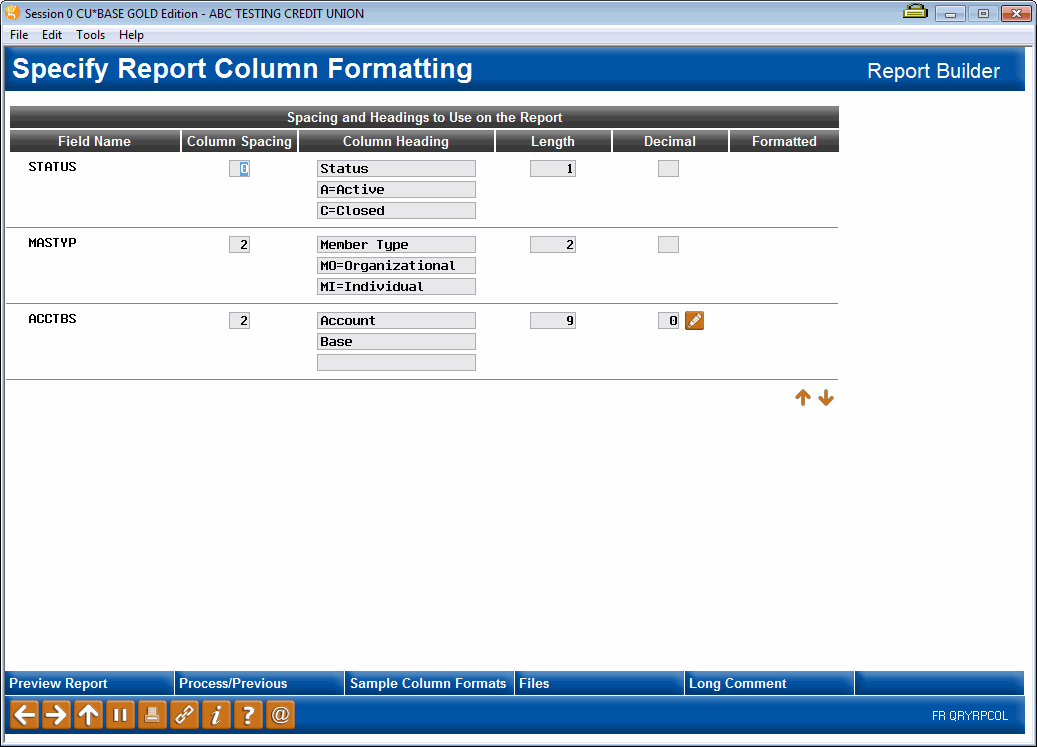Click the back arrow navigation icon
This screenshot has width=1037, height=747.
click(x=24, y=715)
